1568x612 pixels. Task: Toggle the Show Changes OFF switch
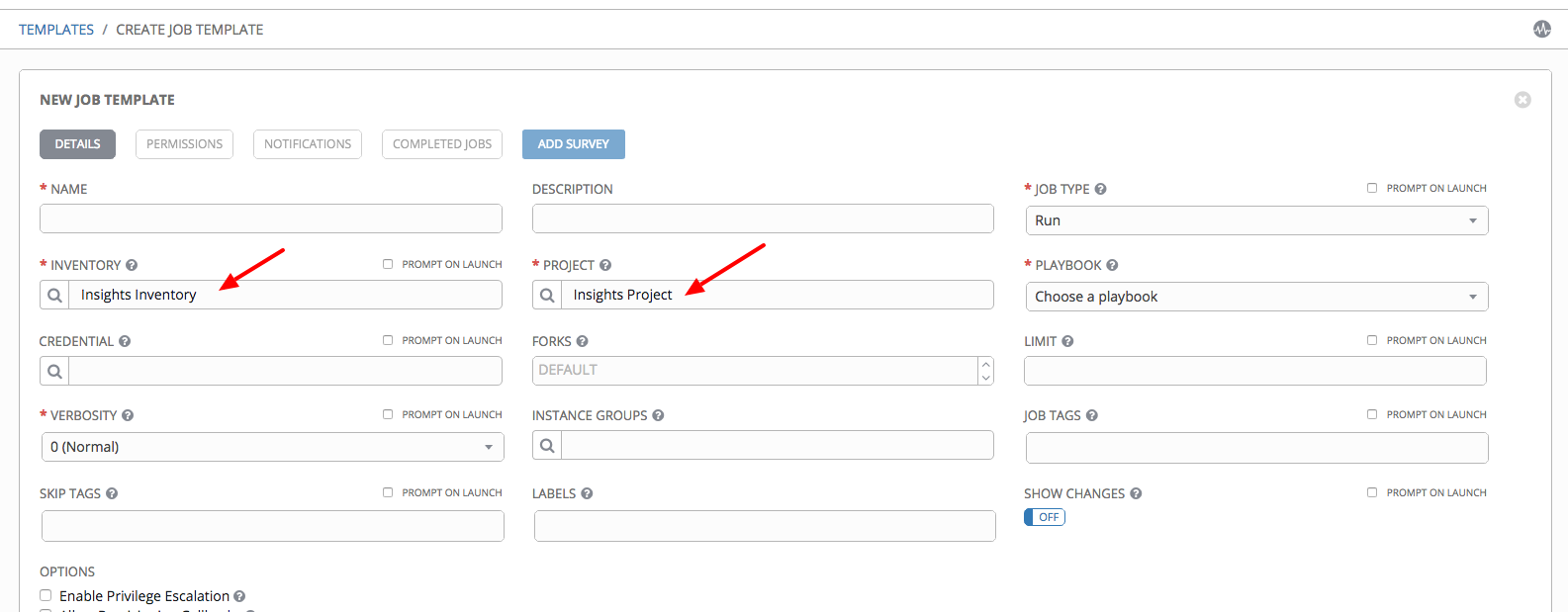pos(1045,517)
